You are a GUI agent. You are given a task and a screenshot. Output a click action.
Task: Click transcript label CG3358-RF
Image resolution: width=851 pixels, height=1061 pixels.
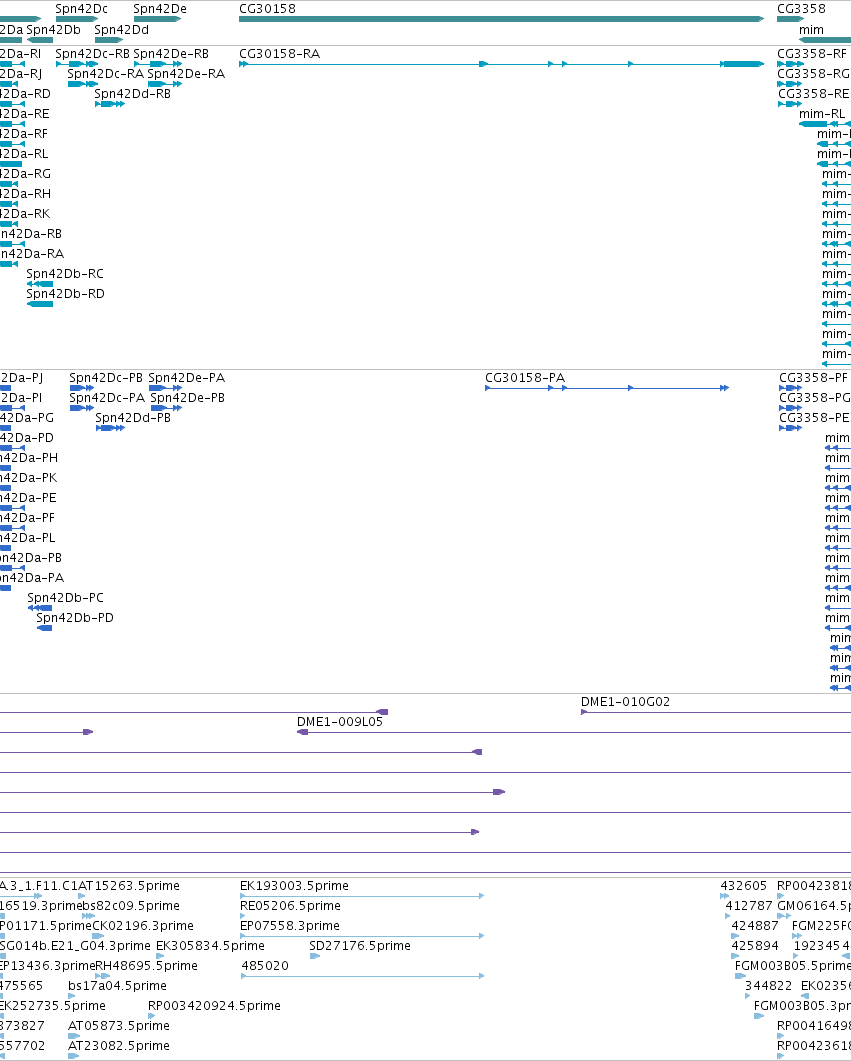(x=812, y=53)
